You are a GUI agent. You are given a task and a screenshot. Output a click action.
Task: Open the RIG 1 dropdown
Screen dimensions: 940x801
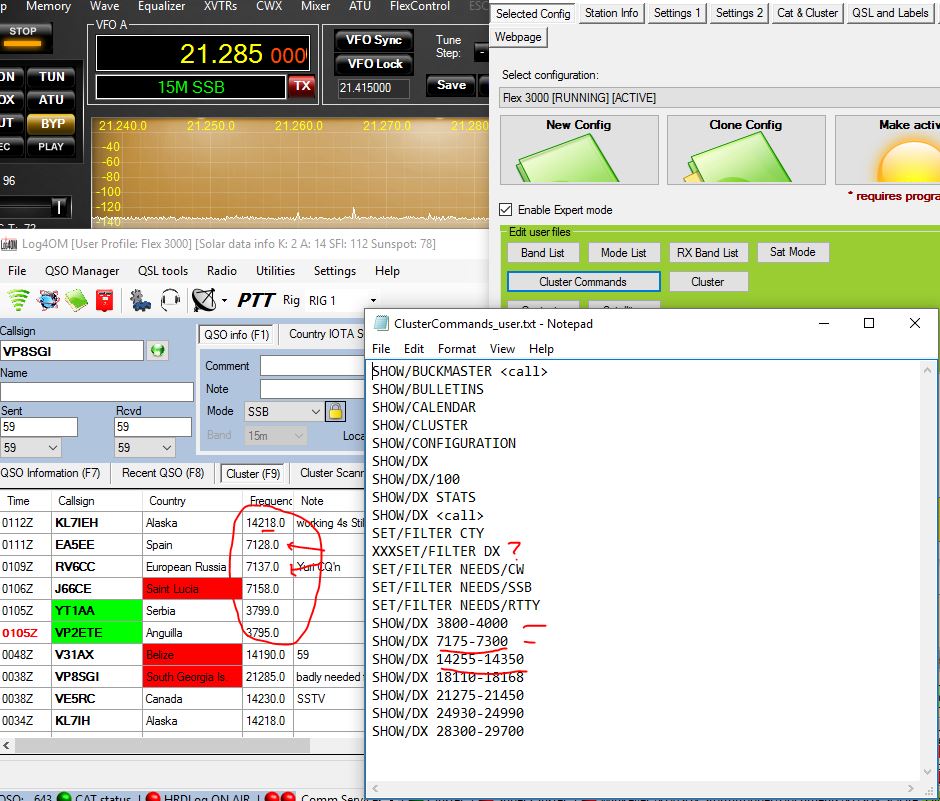click(373, 300)
